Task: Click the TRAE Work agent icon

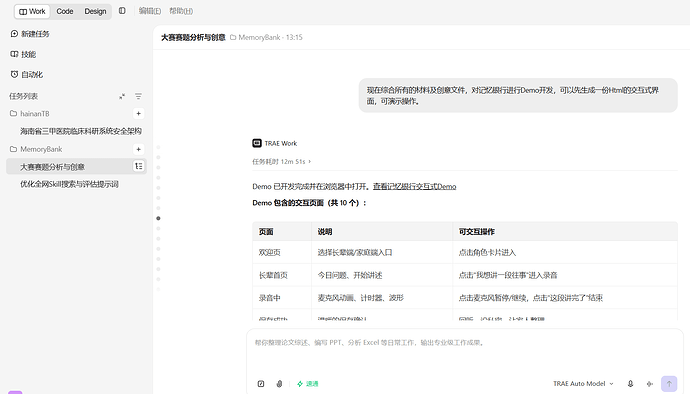Action: pyautogui.click(x=257, y=143)
